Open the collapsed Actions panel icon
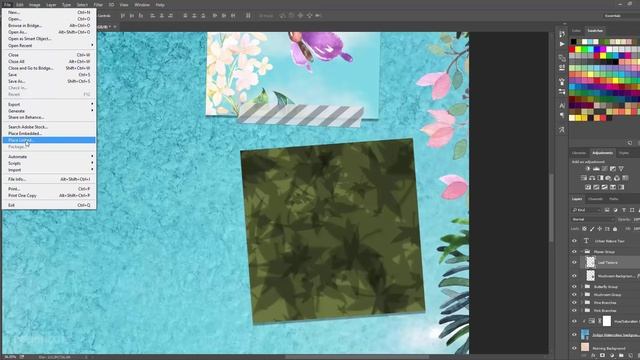The height and width of the screenshot is (360, 640). [562, 44]
